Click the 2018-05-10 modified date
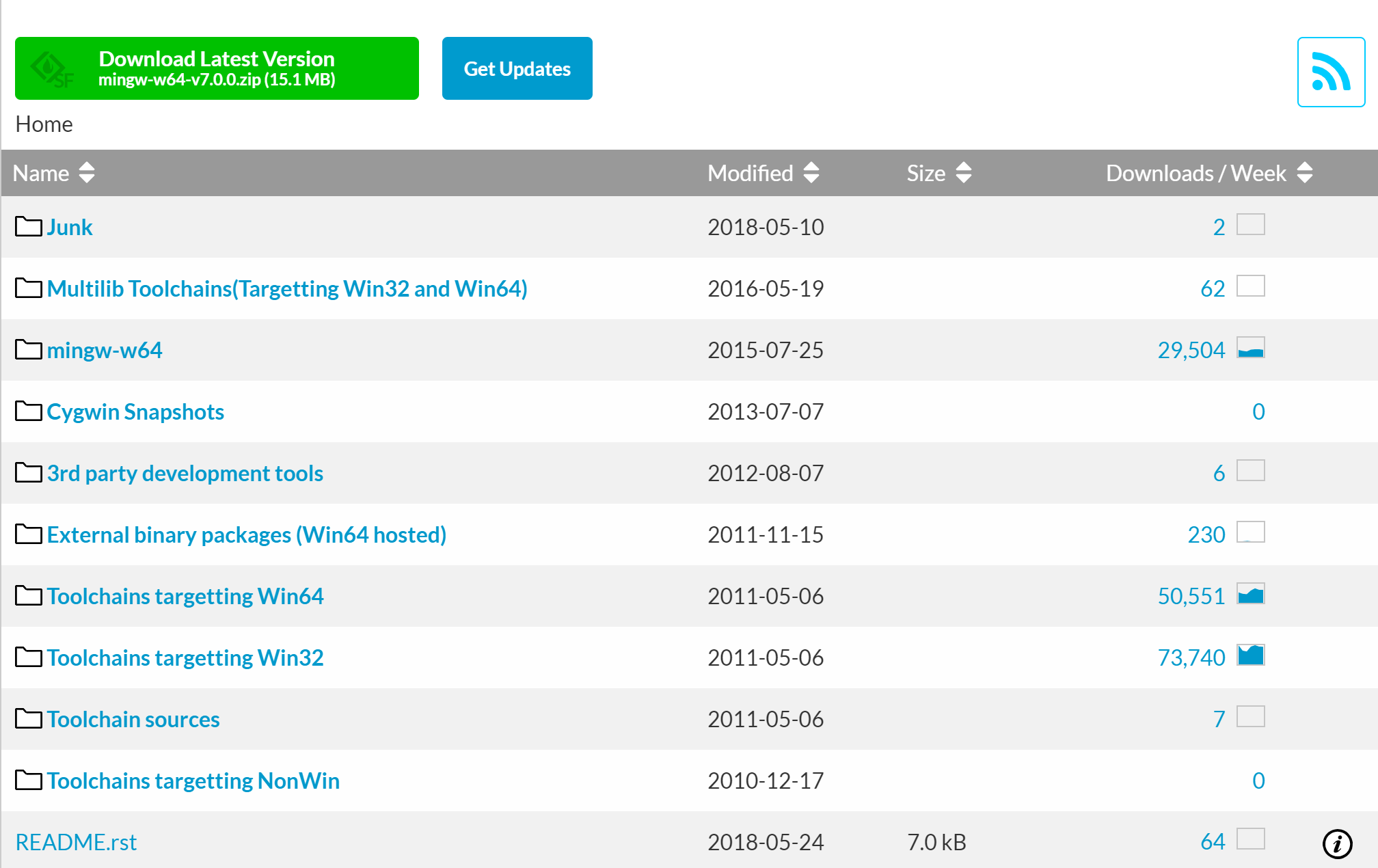Screen dimensions: 1378x868 [766, 227]
